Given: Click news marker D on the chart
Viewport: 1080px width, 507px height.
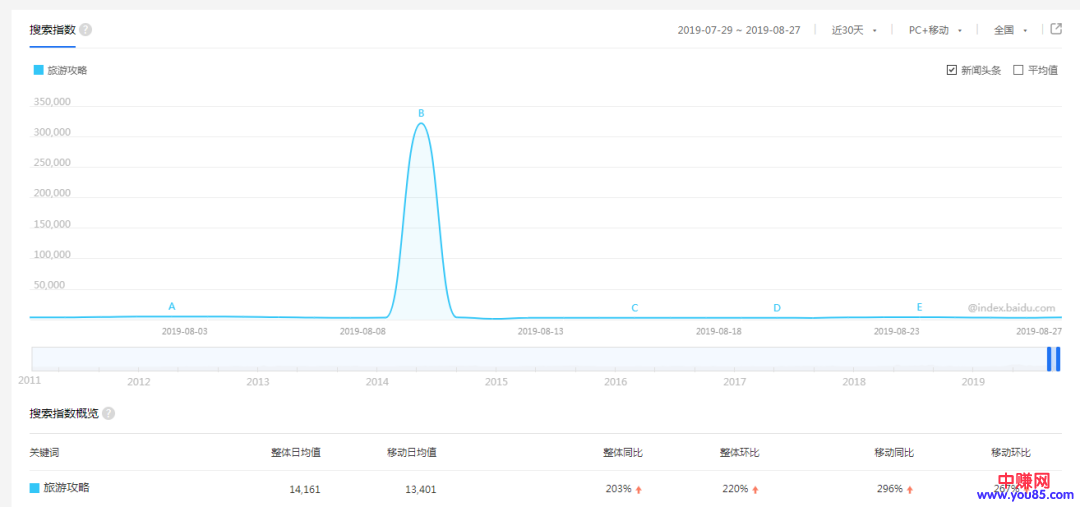Looking at the screenshot, I should click(x=777, y=308).
